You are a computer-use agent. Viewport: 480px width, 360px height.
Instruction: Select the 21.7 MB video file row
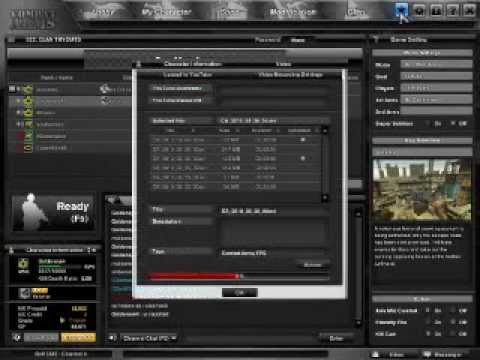pos(236,149)
